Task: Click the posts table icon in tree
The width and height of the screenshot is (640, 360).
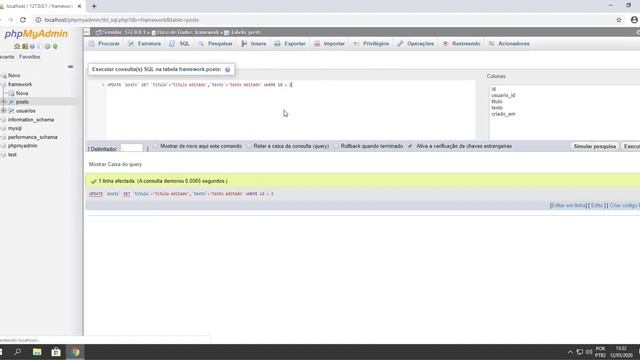Action: coord(11,102)
